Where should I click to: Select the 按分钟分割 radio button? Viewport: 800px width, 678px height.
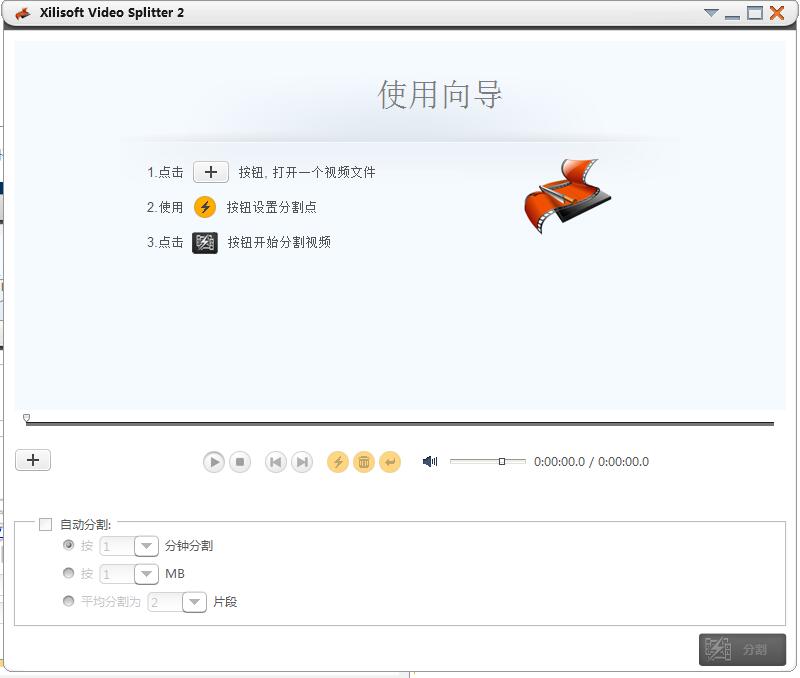click(68, 546)
